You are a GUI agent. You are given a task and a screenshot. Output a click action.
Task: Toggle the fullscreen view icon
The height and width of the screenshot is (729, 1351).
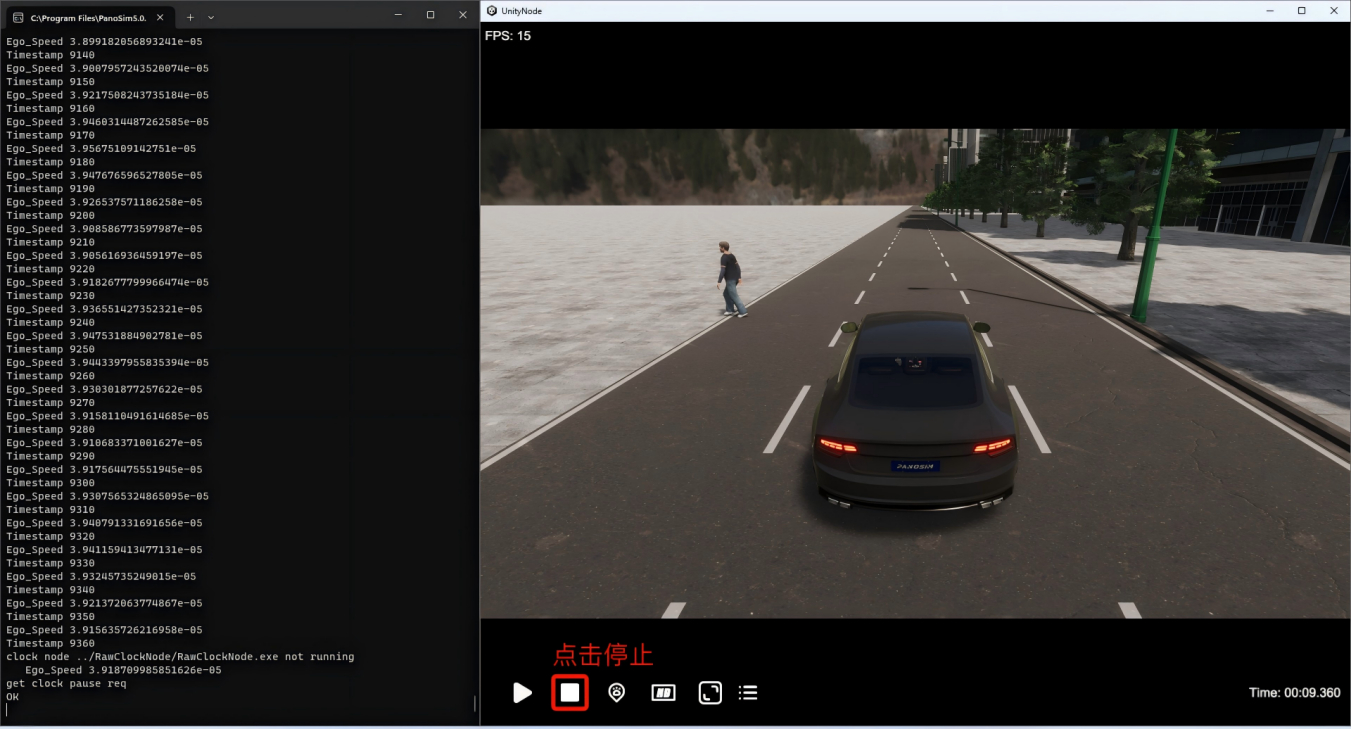point(710,692)
